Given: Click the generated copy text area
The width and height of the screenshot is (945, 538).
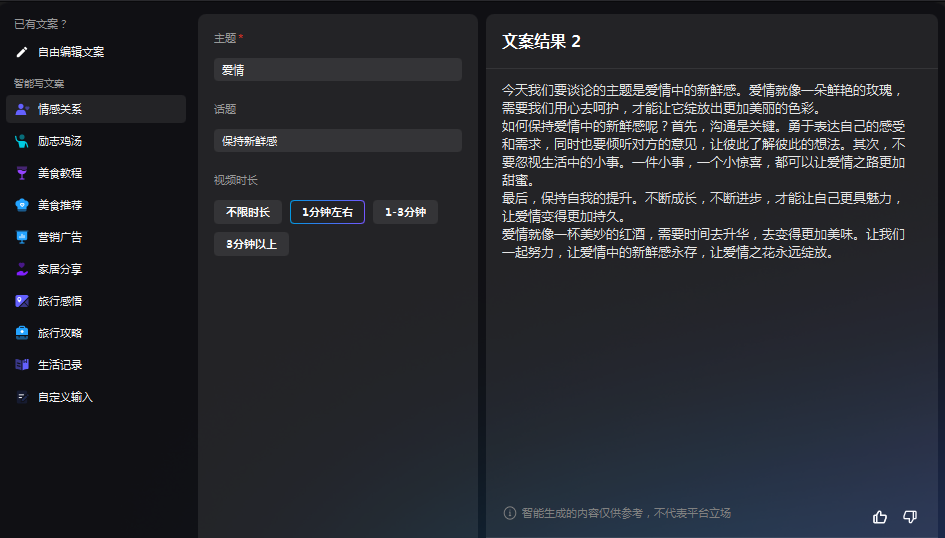Looking at the screenshot, I should click(x=703, y=171).
